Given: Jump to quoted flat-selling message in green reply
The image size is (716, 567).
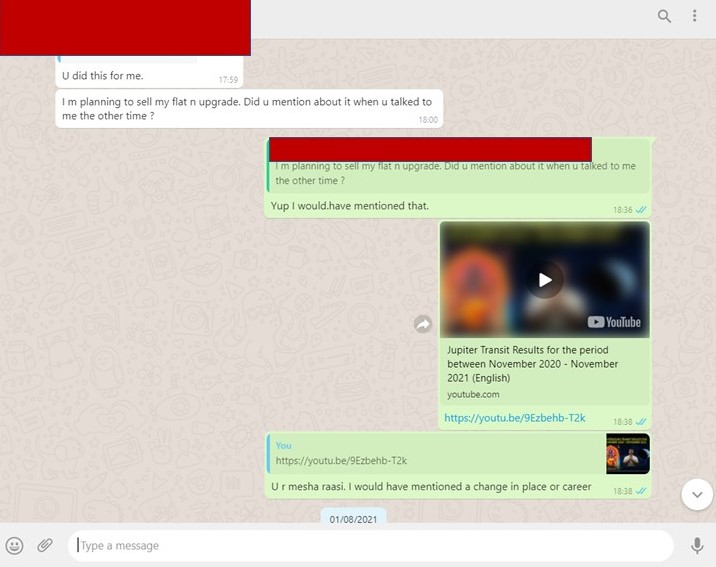Looking at the screenshot, I should pos(456,173).
